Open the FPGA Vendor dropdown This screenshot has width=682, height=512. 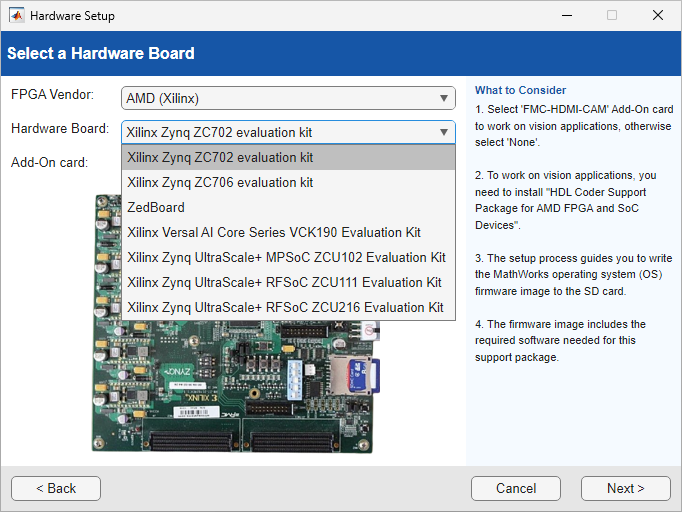[288, 98]
